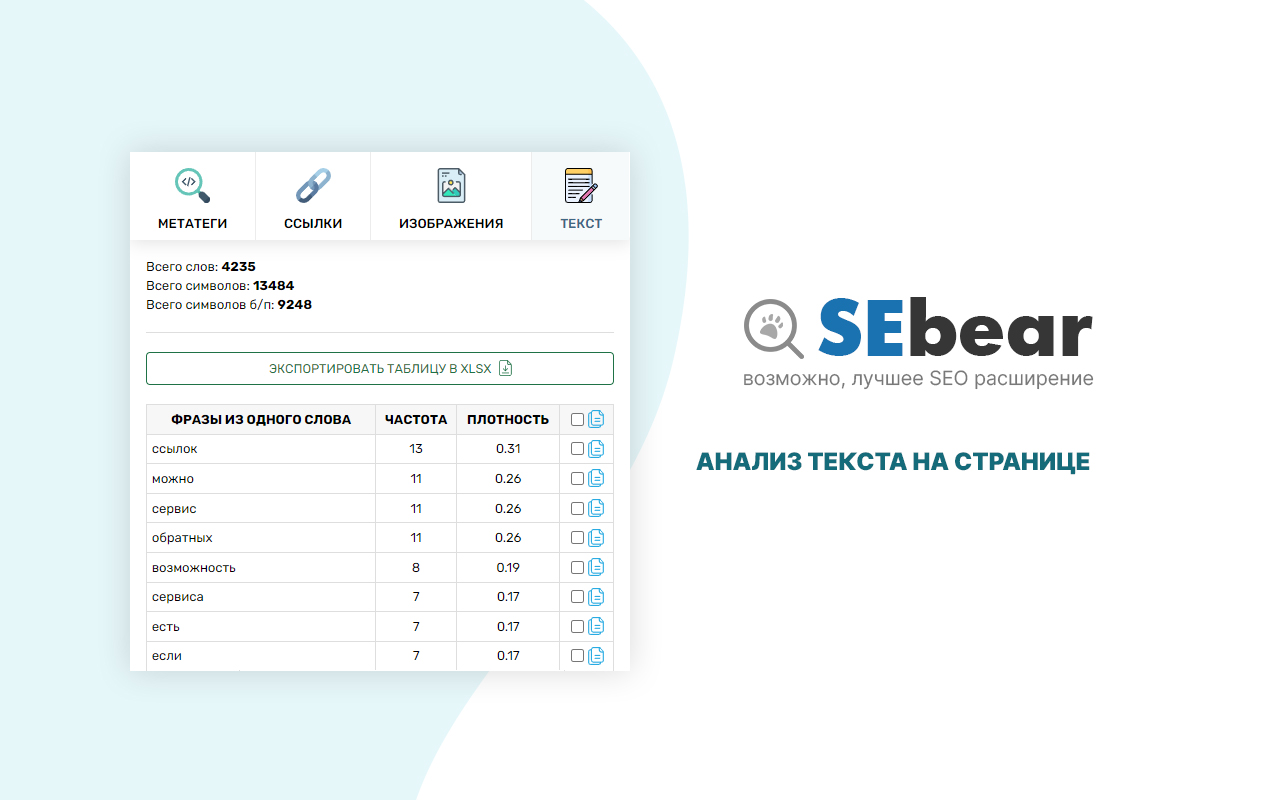Screen dimensions: 1280x800
Task: Open the Изображения tab
Action: pos(451,197)
